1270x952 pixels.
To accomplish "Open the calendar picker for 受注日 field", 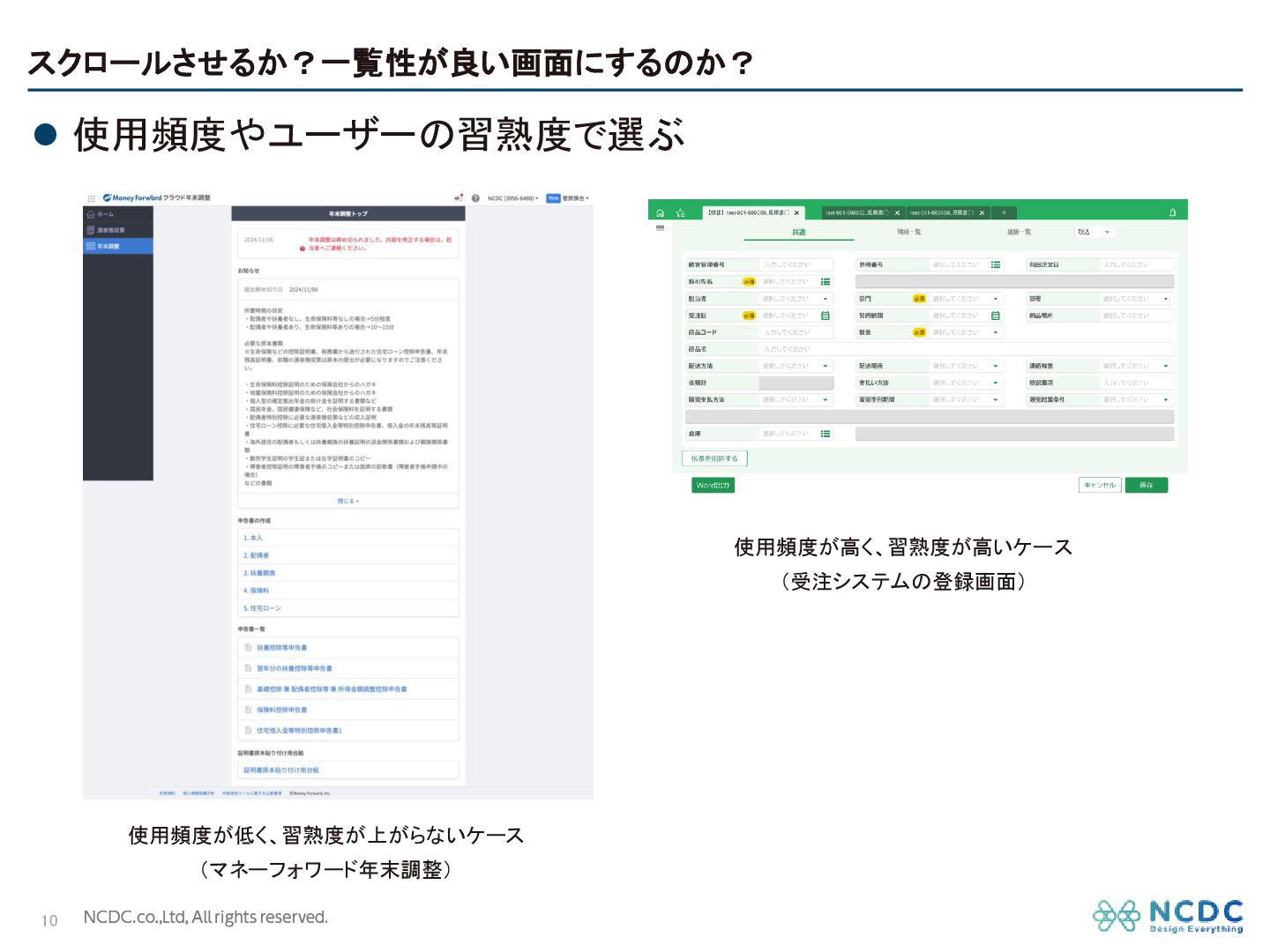I will coord(825,316).
